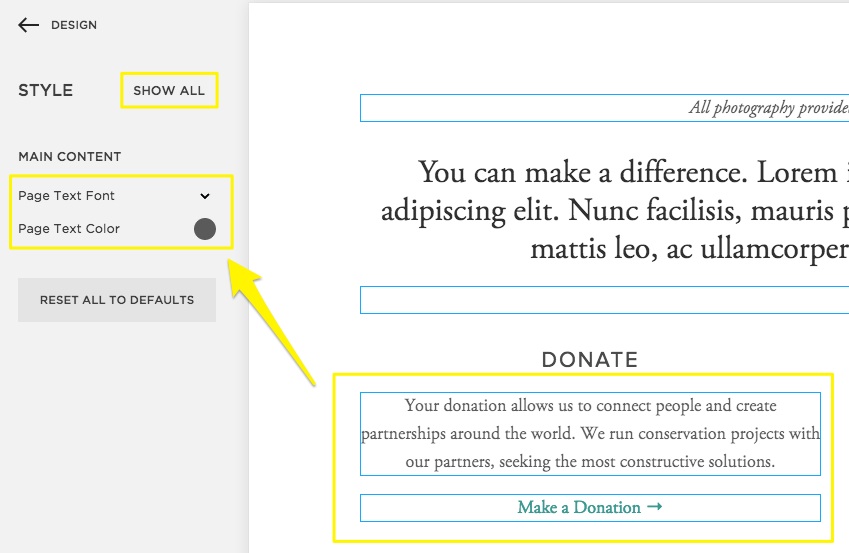This screenshot has height=553, width=849.
Task: Click the Show All button
Action: click(x=169, y=90)
